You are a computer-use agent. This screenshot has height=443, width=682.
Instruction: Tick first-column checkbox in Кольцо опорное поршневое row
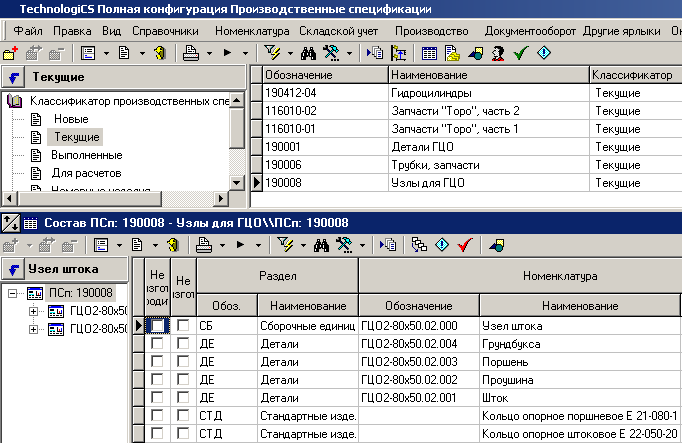click(x=157, y=415)
